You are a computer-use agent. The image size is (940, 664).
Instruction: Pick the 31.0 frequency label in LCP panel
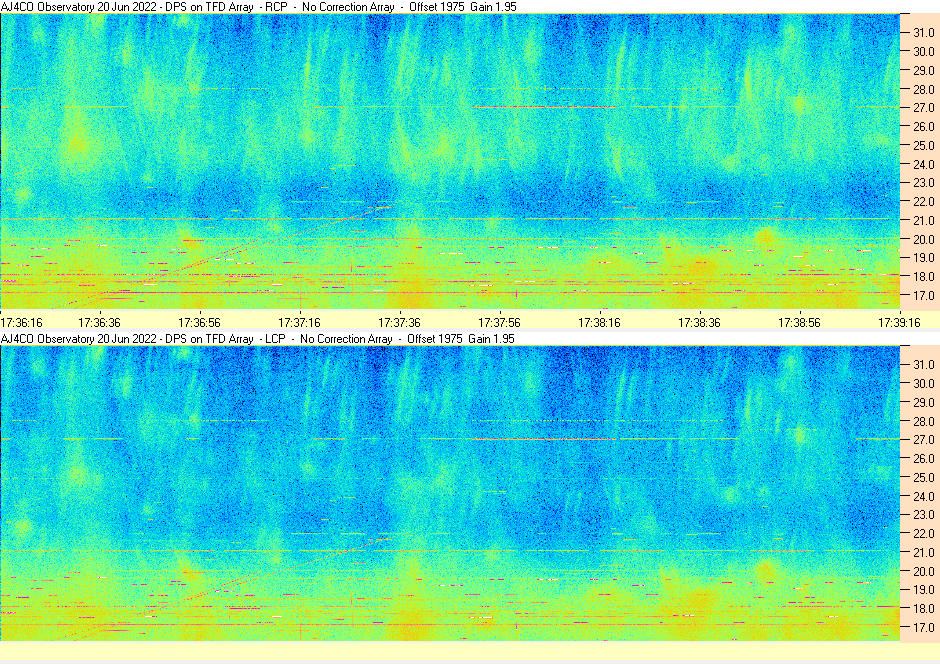pos(924,365)
